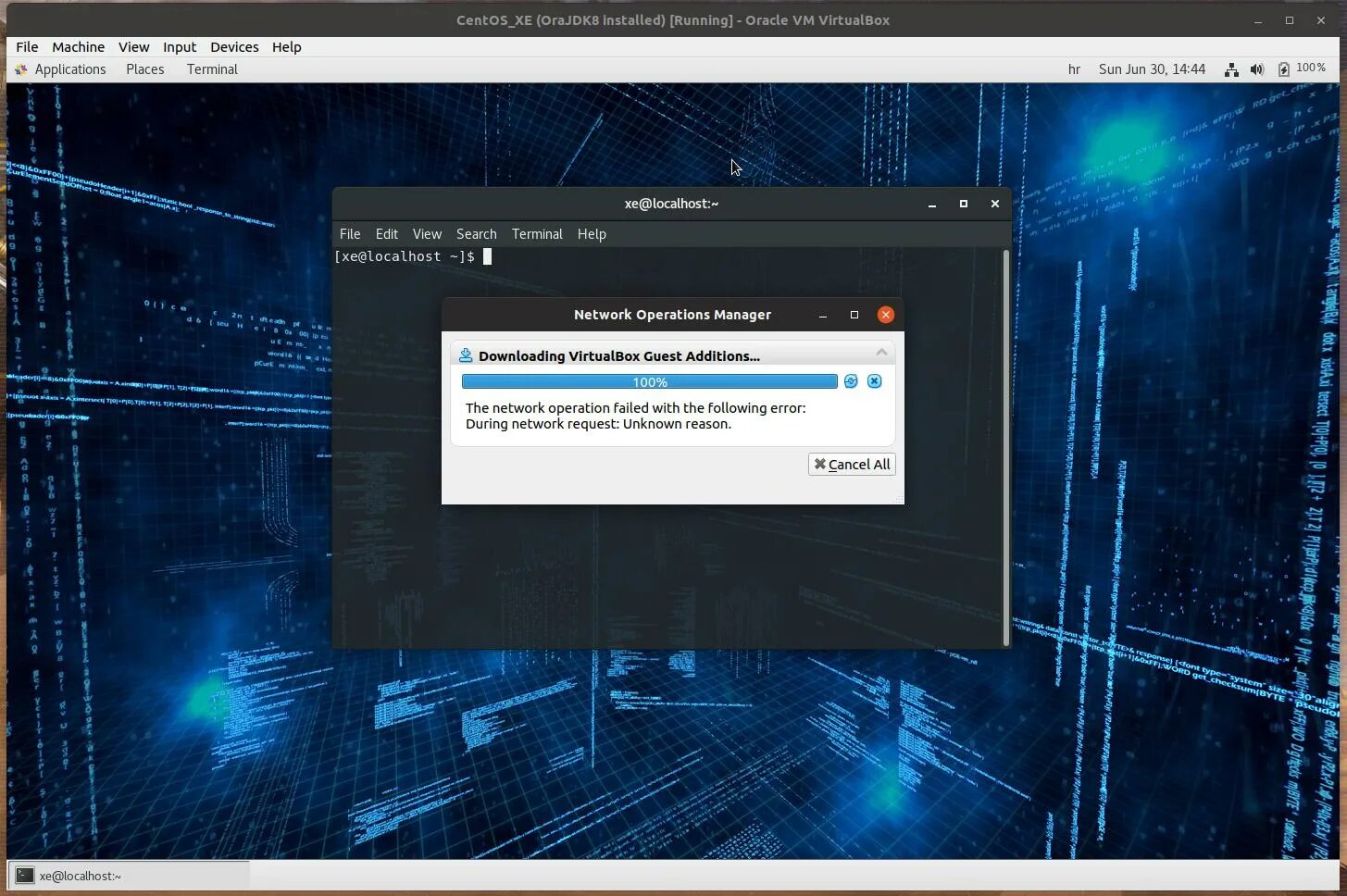Click the xe@localhost taskbar entry
The image size is (1347, 896).
(130, 876)
